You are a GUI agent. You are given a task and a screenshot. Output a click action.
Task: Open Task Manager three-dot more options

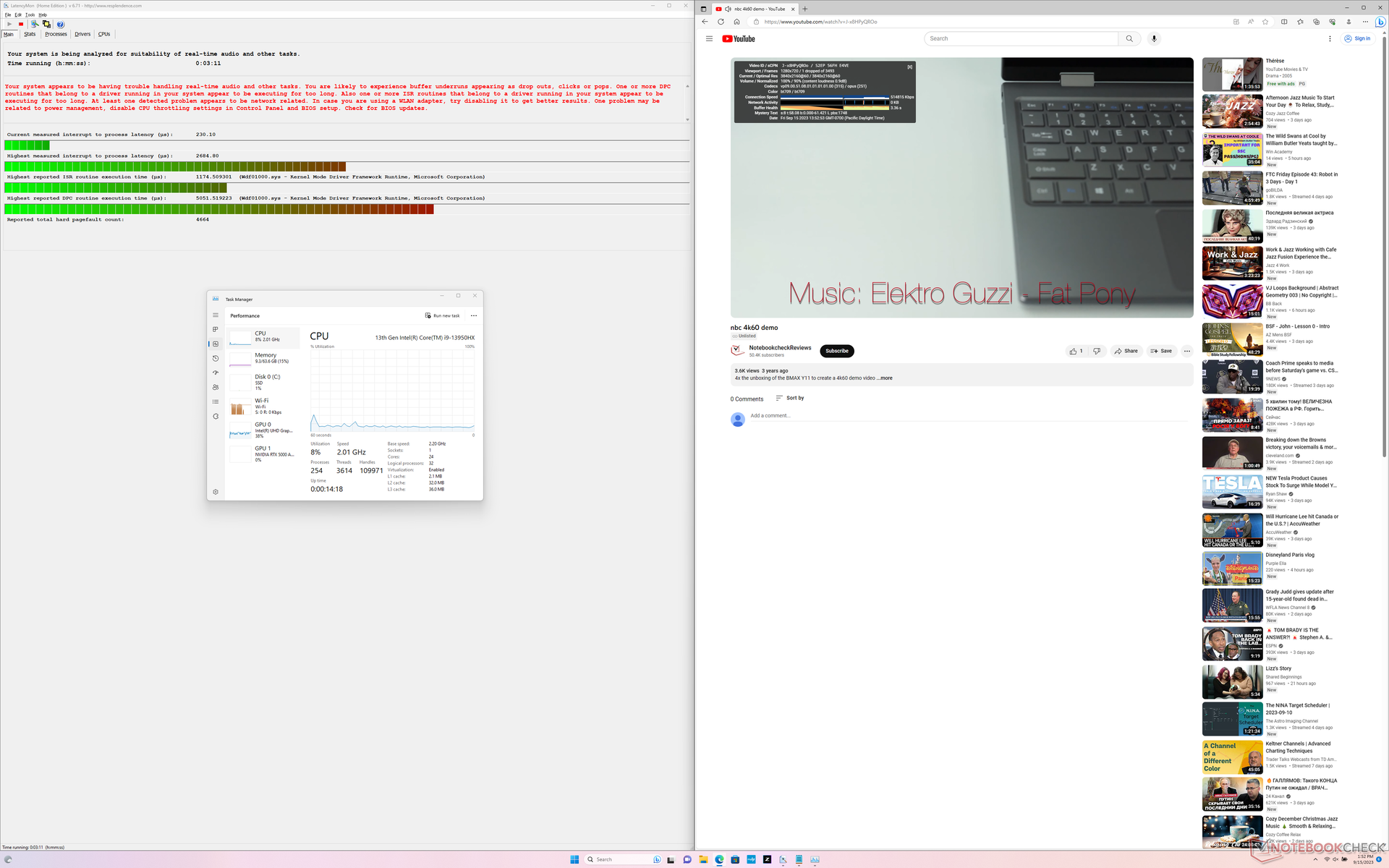474,315
